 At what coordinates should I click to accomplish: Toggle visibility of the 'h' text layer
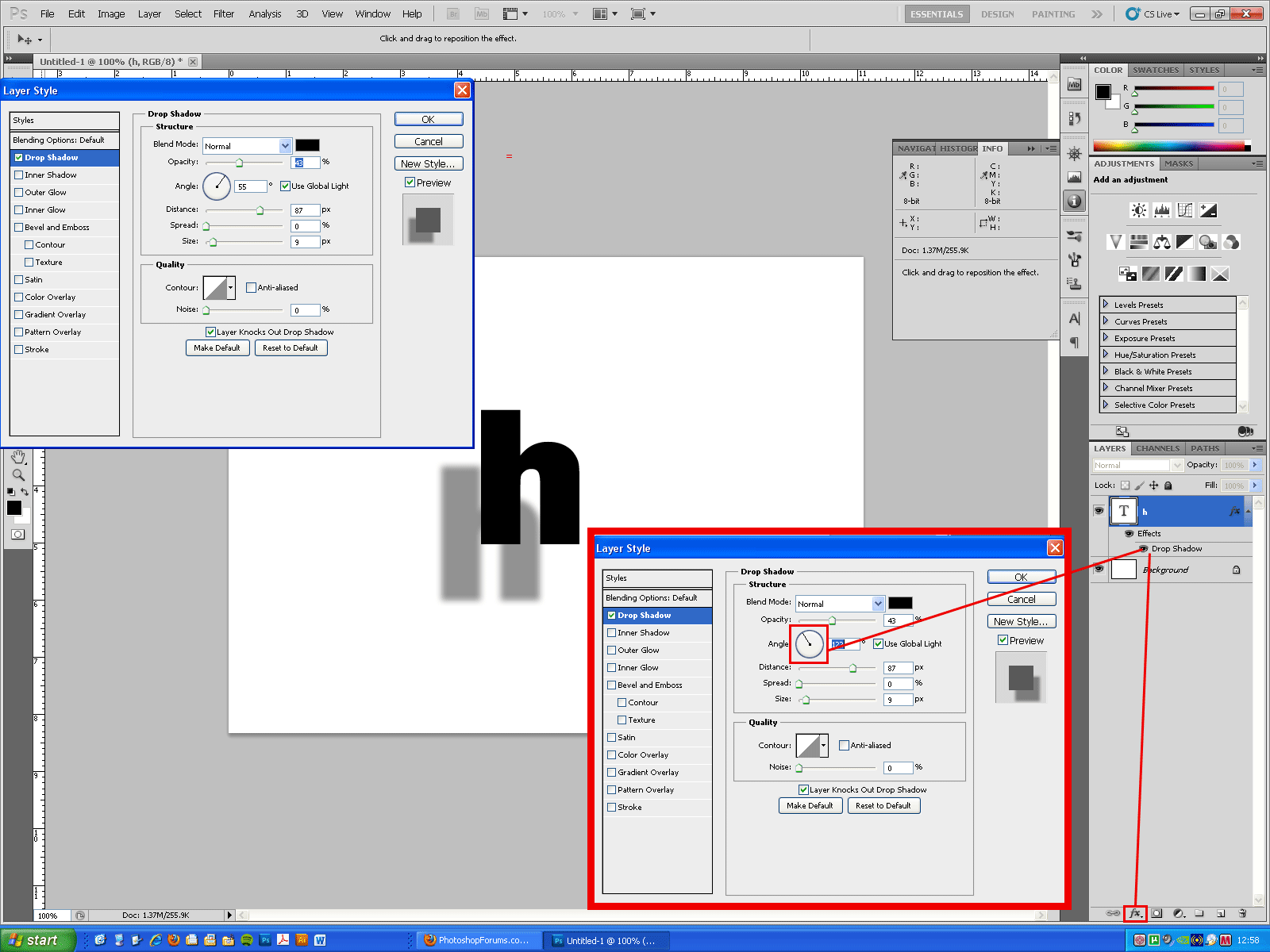click(1099, 511)
